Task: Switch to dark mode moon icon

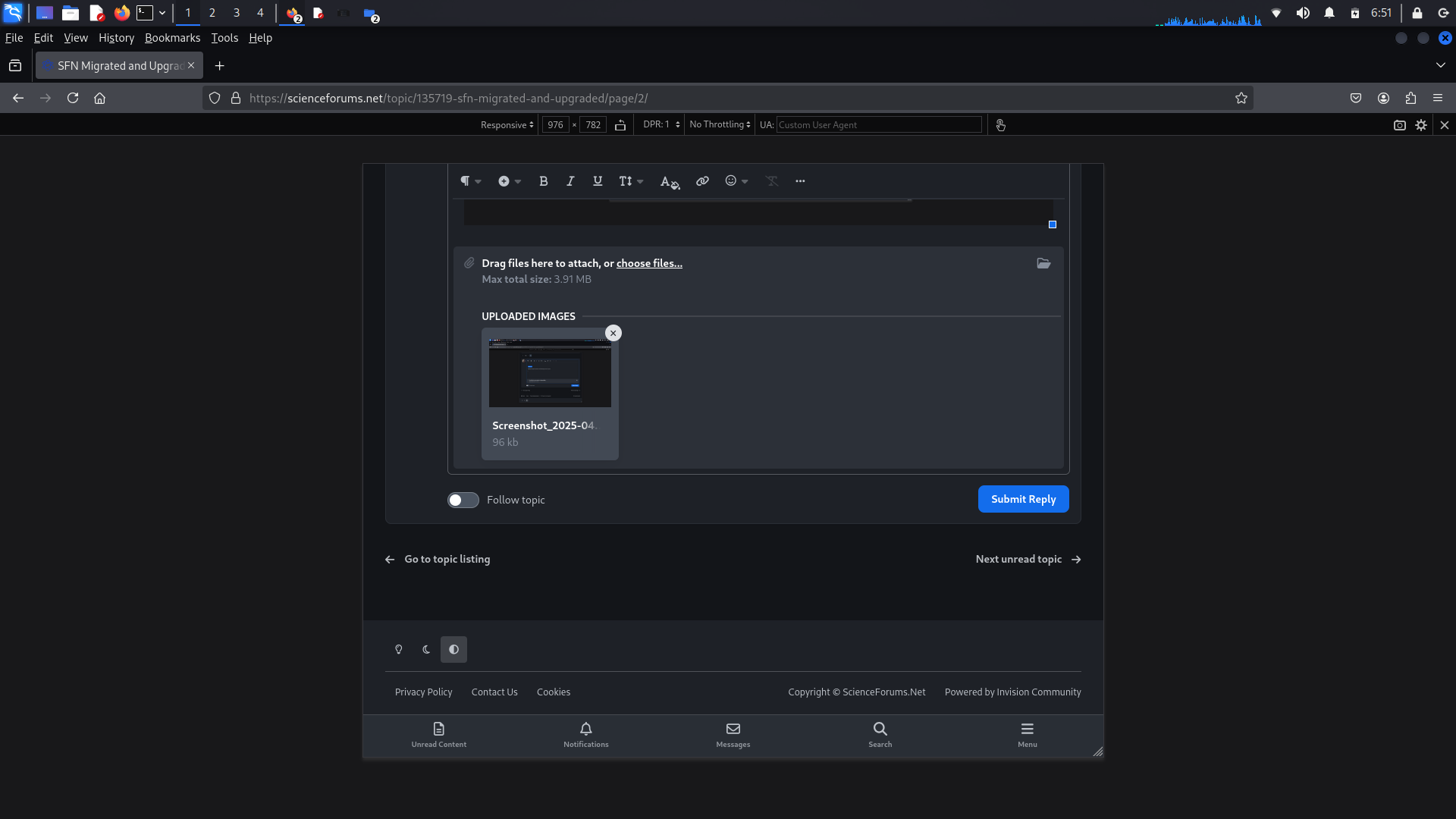Action: [x=426, y=650]
